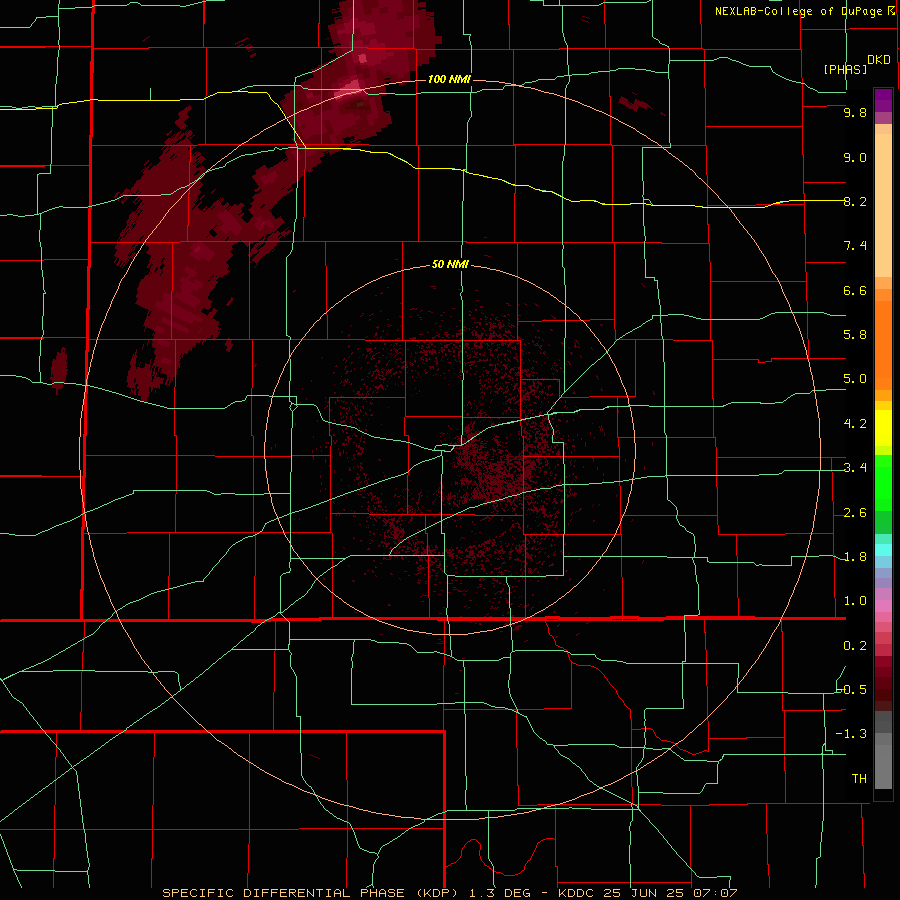
Task: Click the small echo in the northeast
Action: coord(635,104)
